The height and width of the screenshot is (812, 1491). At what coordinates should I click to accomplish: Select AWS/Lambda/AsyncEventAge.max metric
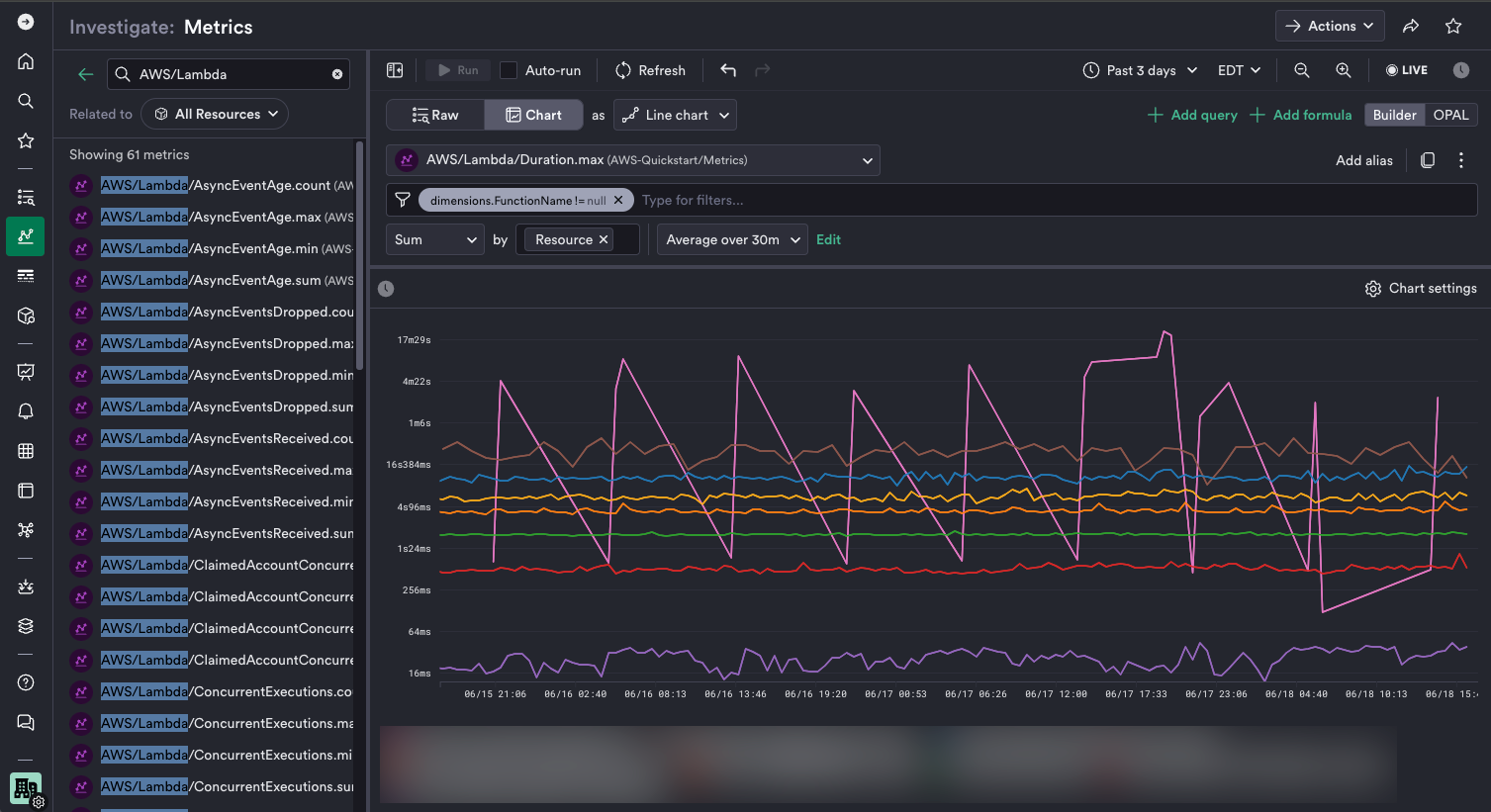(x=212, y=217)
